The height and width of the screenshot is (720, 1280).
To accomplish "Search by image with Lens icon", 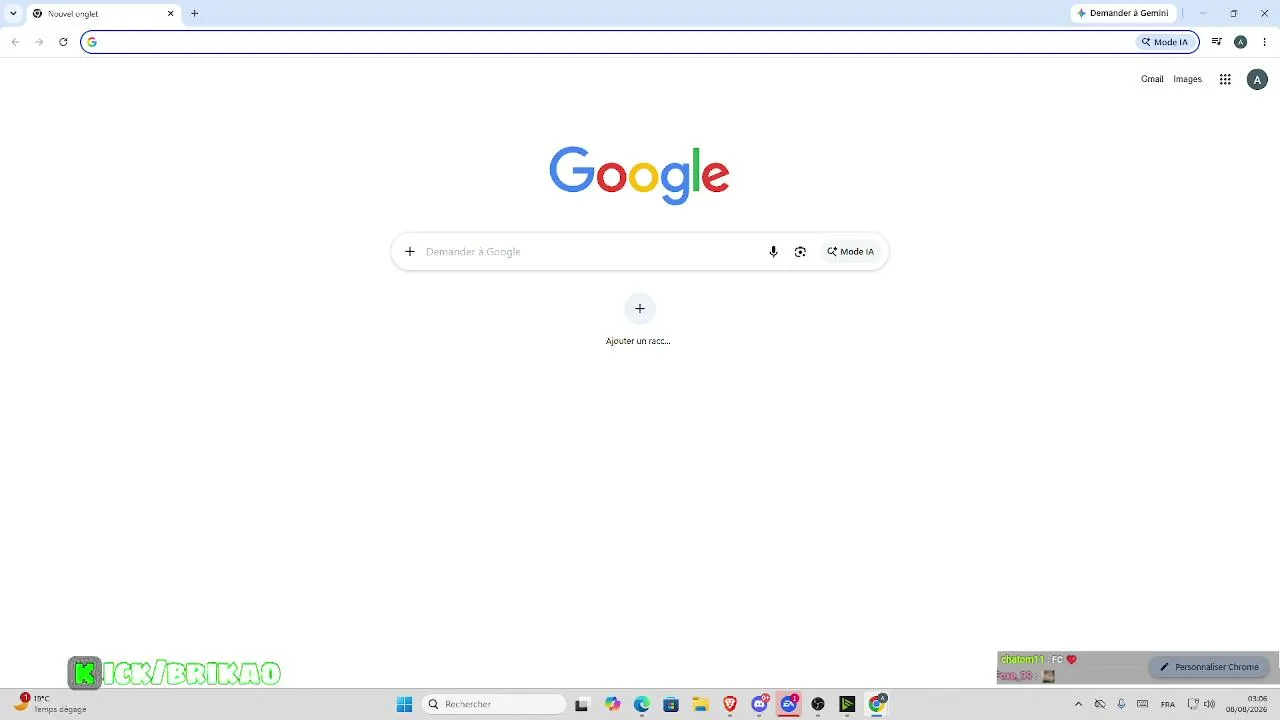I will (x=800, y=252).
